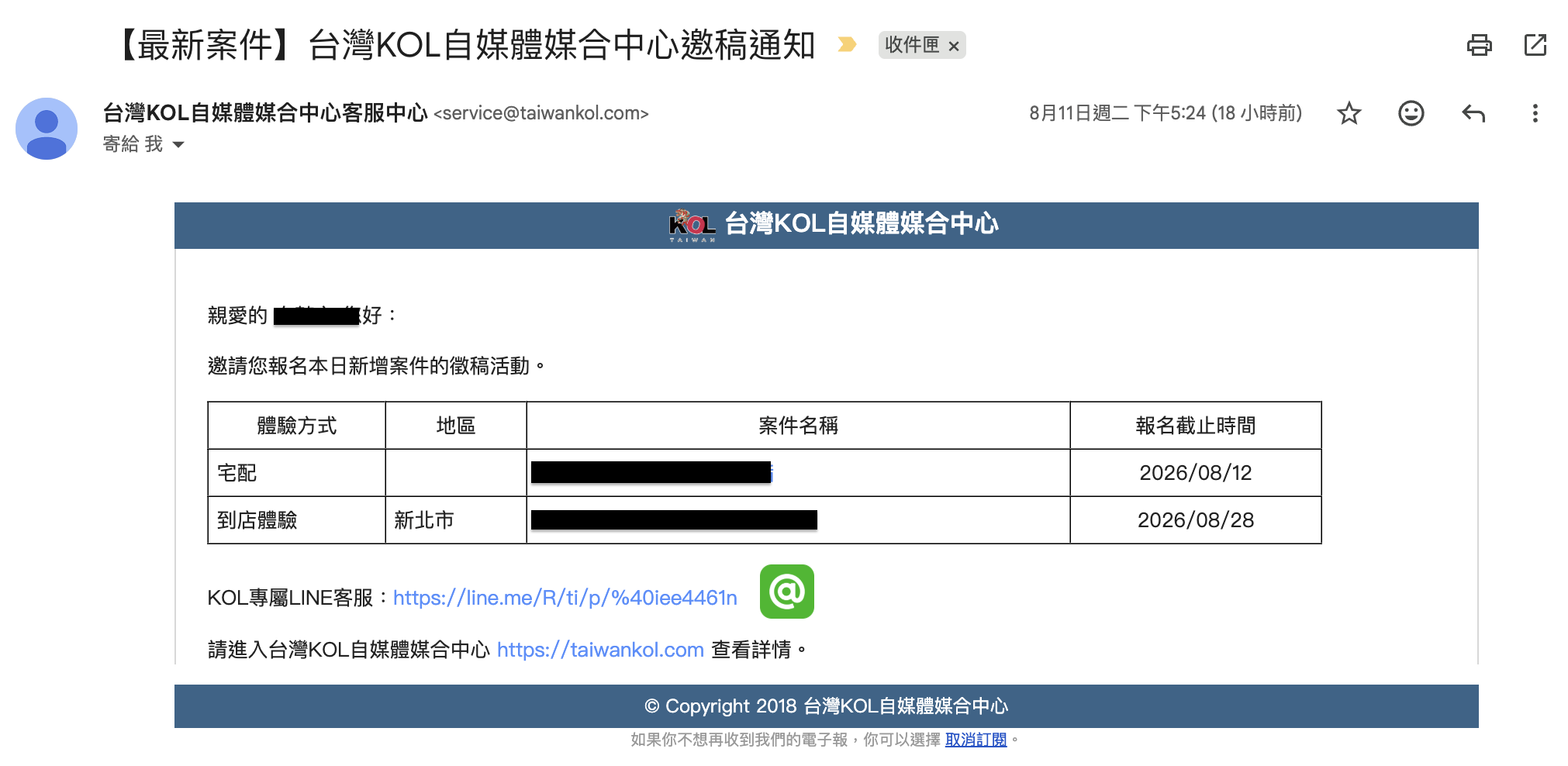Open the three-dot more options menu

(1535, 113)
